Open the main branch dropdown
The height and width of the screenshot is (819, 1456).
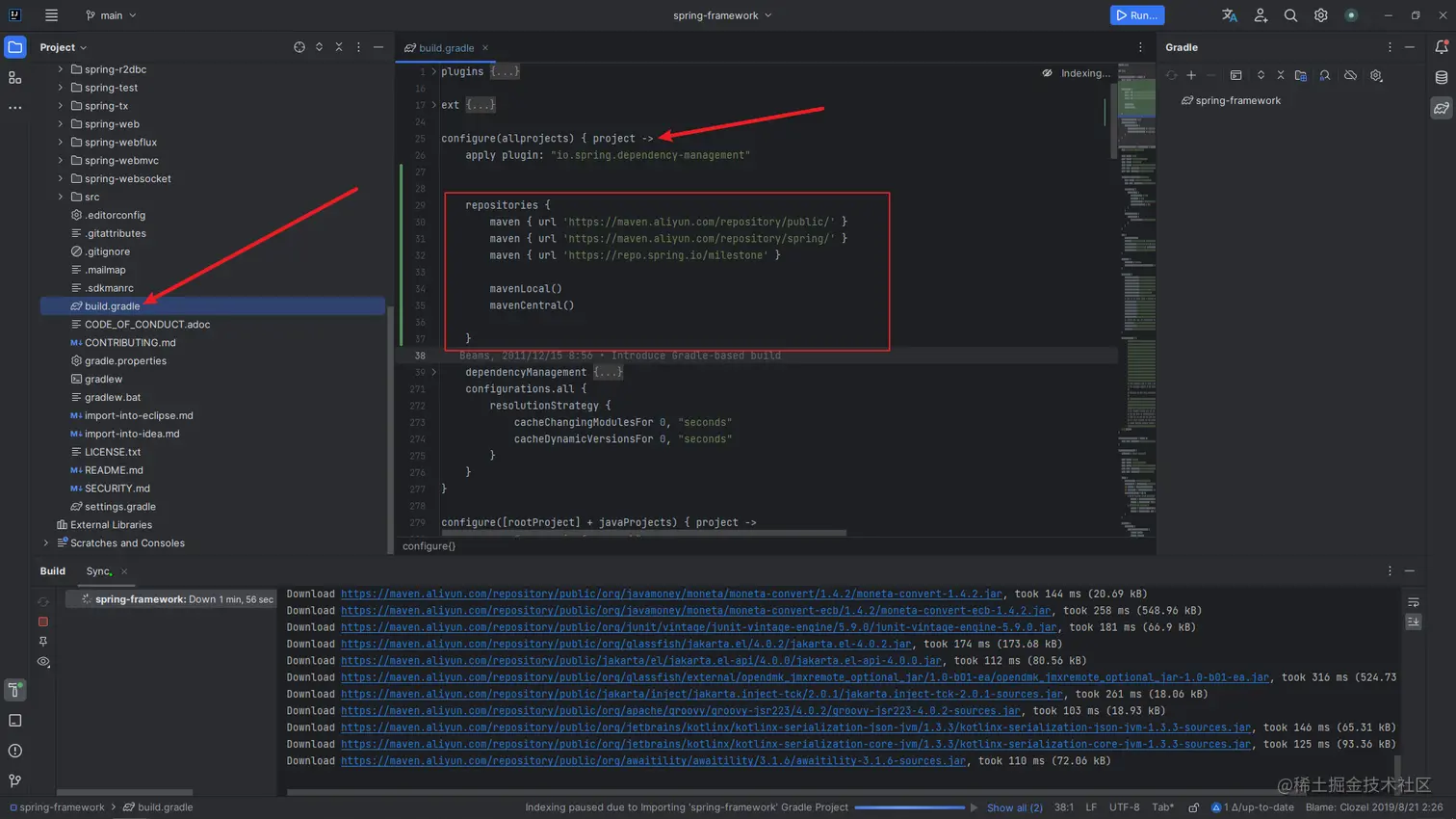click(112, 15)
